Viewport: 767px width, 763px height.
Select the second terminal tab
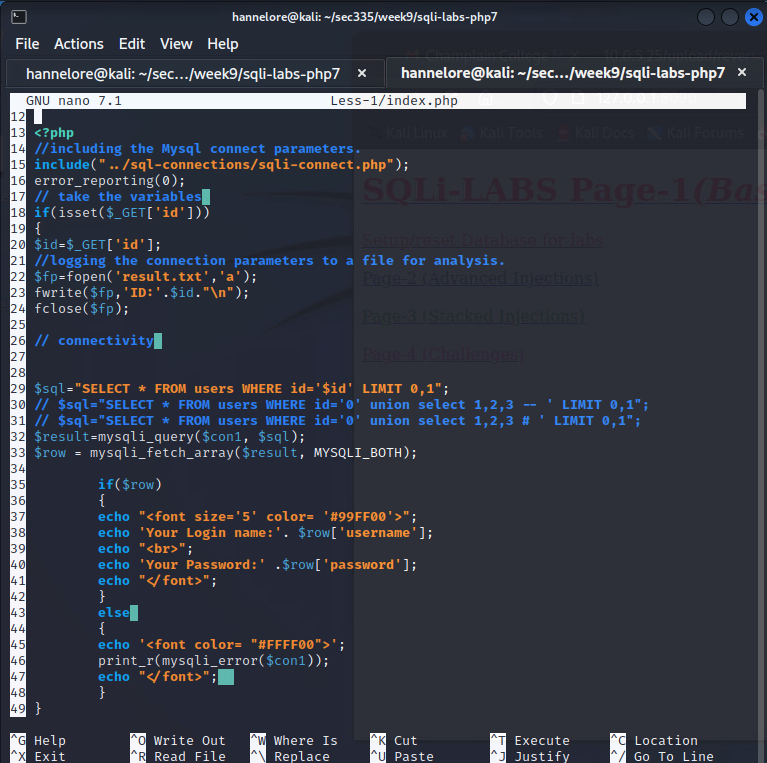562,73
